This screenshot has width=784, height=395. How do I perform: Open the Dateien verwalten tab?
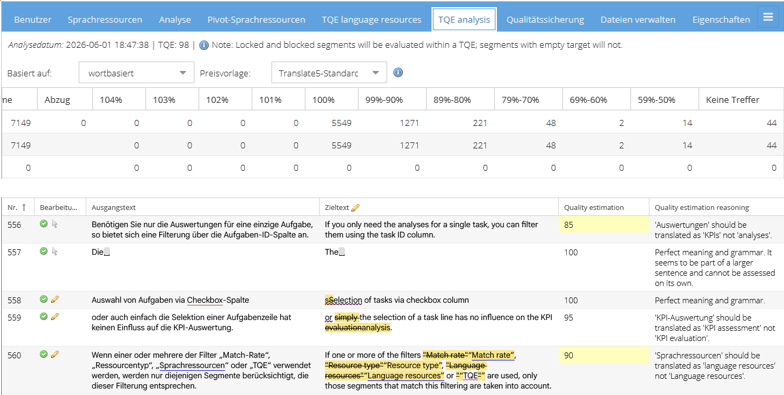click(638, 20)
